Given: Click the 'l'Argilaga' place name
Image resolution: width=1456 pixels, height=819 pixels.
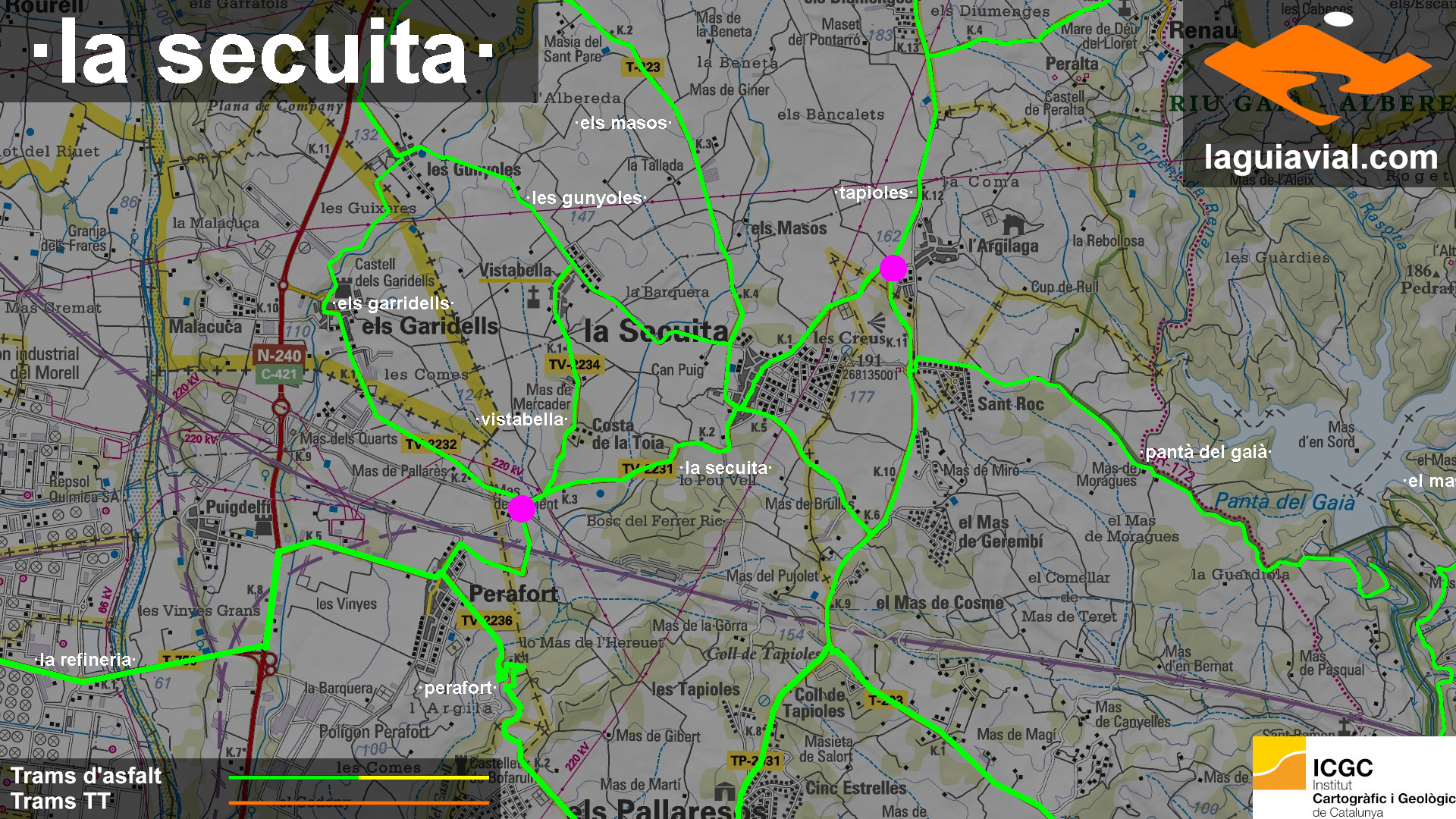Looking at the screenshot, I should coord(1003,246).
